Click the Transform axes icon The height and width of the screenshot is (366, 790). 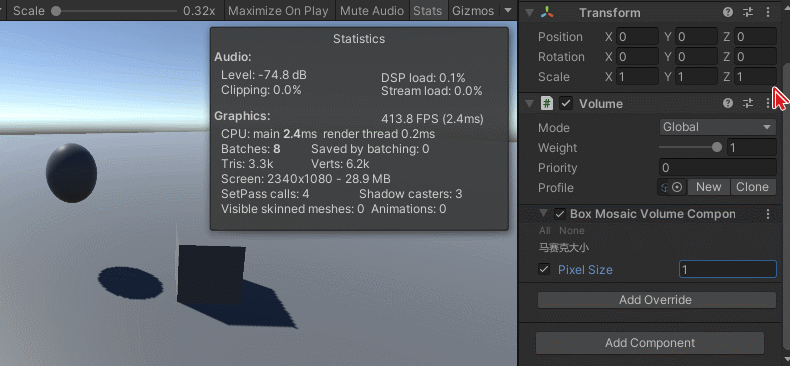547,13
